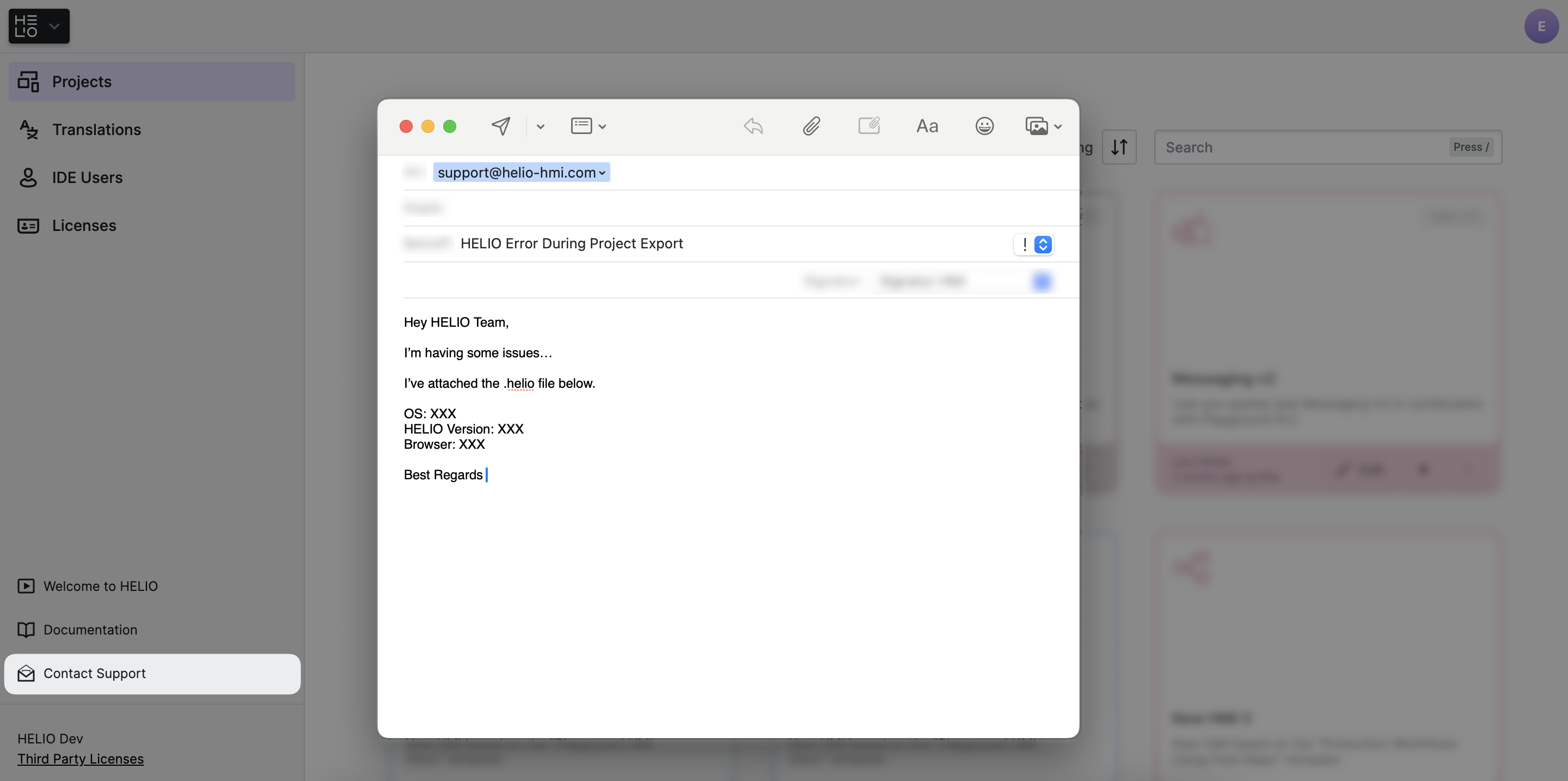Click the subject field in the email
Image resolution: width=1568 pixels, height=781 pixels.
click(731, 243)
